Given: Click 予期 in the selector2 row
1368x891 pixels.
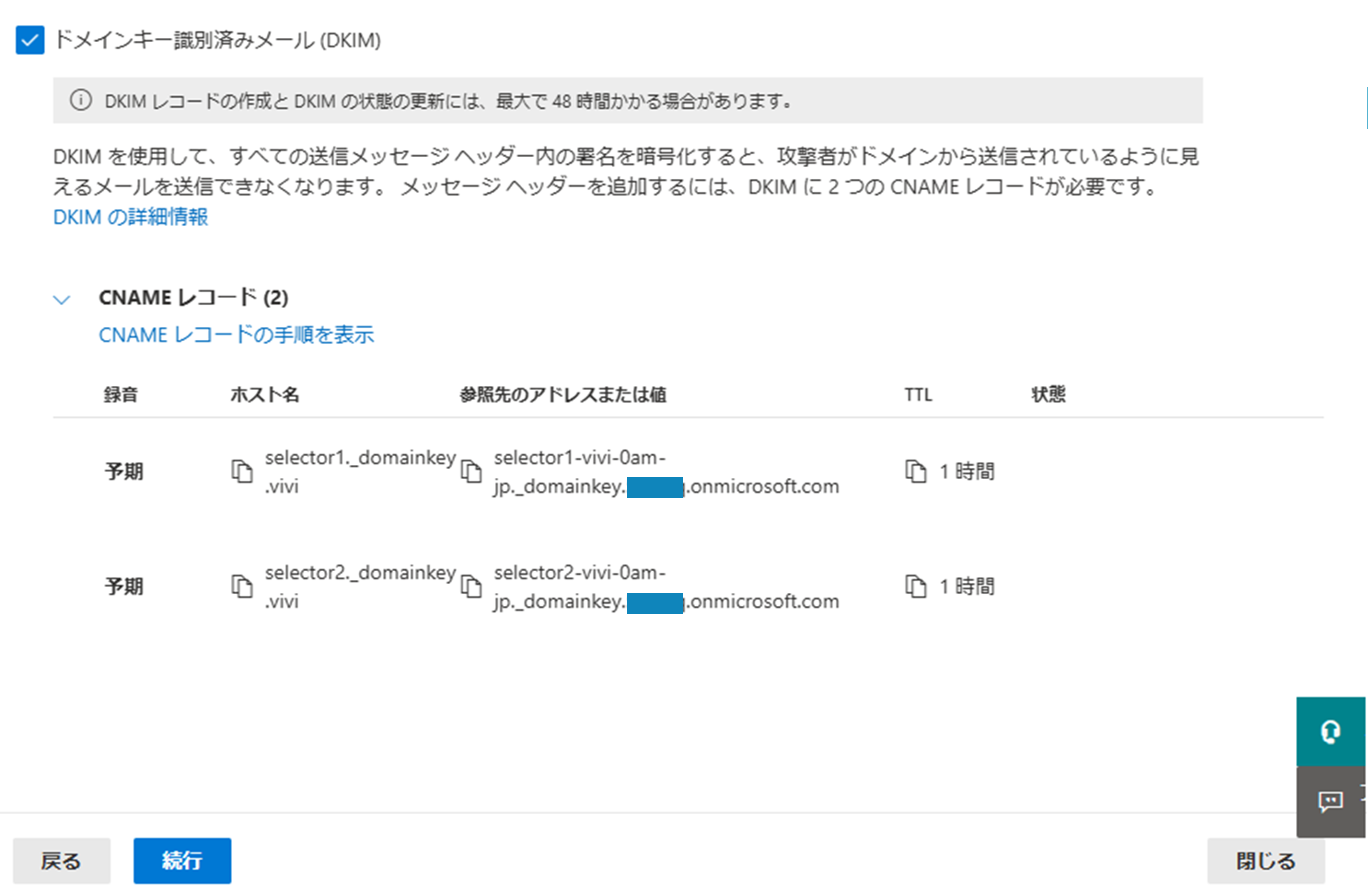Looking at the screenshot, I should (124, 586).
